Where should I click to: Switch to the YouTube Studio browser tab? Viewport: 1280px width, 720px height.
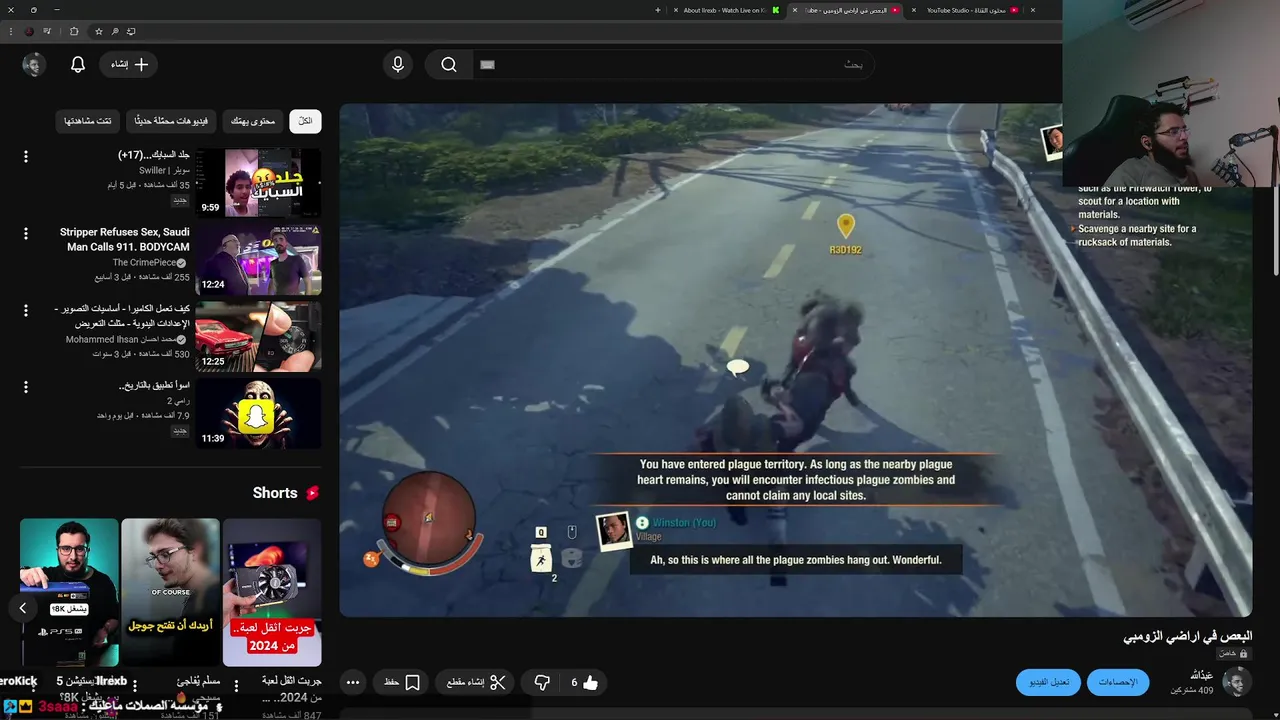coord(965,10)
